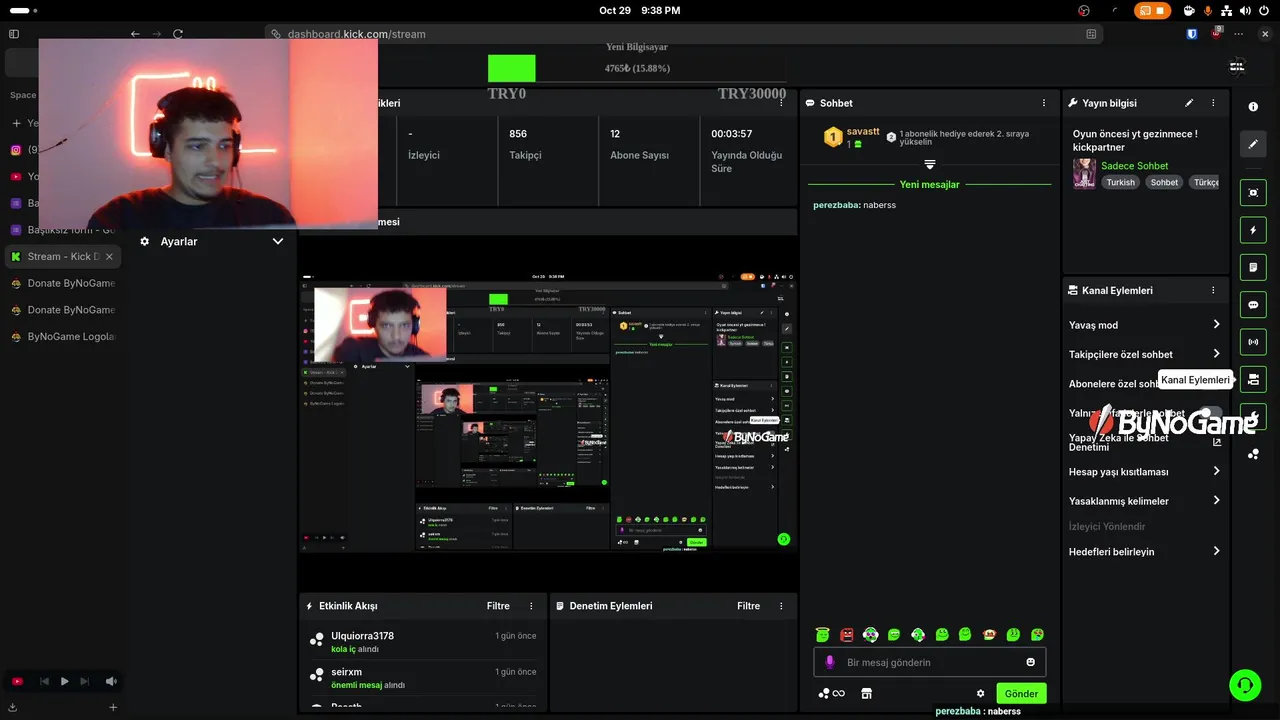The width and height of the screenshot is (1280, 720).
Task: Select the pencil edit icon in right sidebar
Action: 1253,144
